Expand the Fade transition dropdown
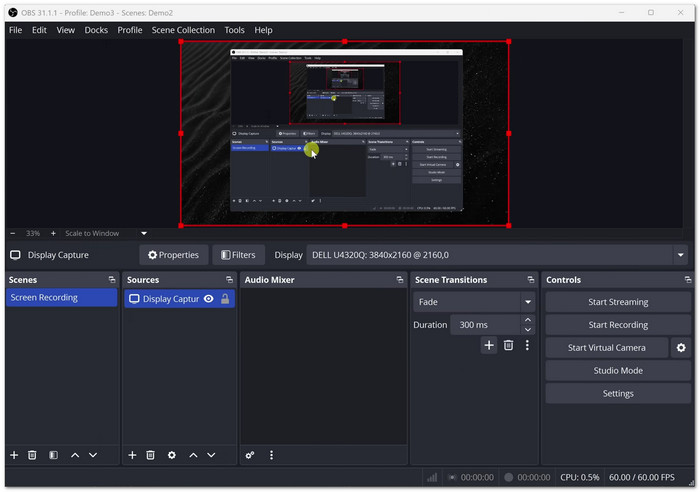The width and height of the screenshot is (700, 492). coord(474,302)
